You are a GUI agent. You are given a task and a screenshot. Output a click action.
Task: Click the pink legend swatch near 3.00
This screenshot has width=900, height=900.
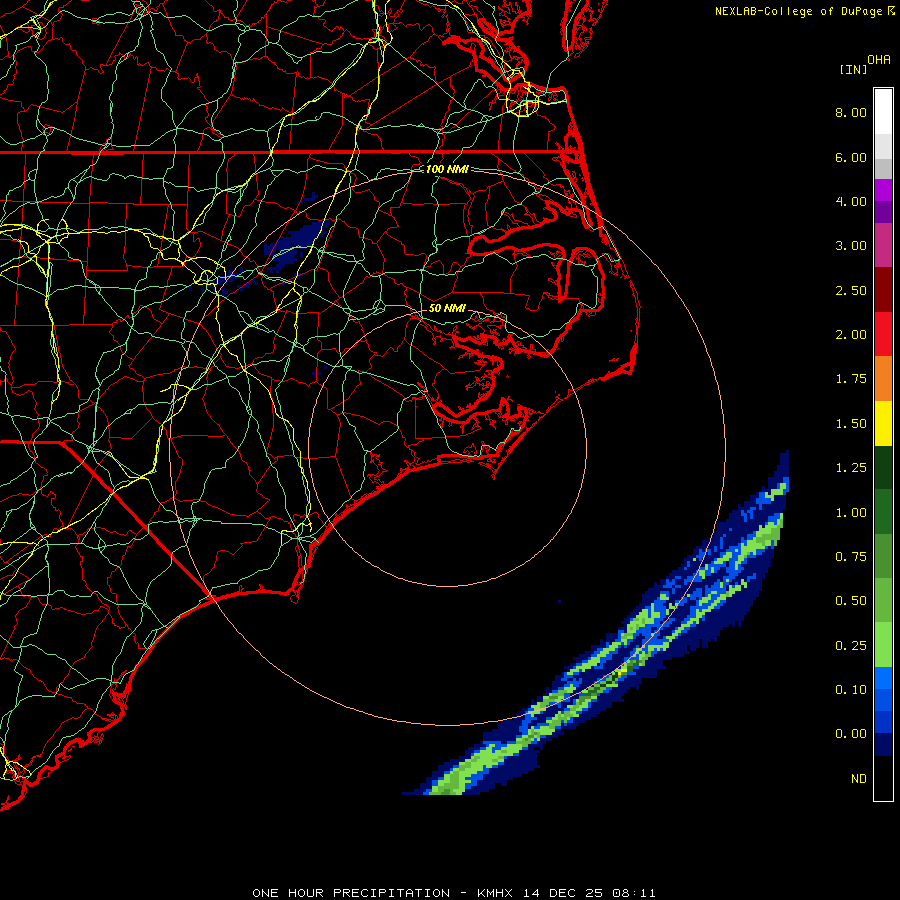tap(883, 246)
